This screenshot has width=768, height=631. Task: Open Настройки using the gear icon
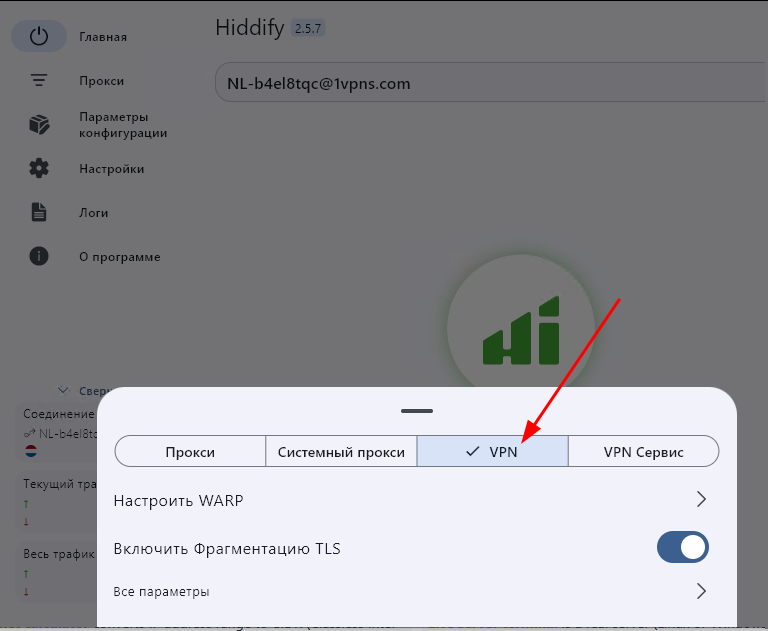(x=39, y=169)
